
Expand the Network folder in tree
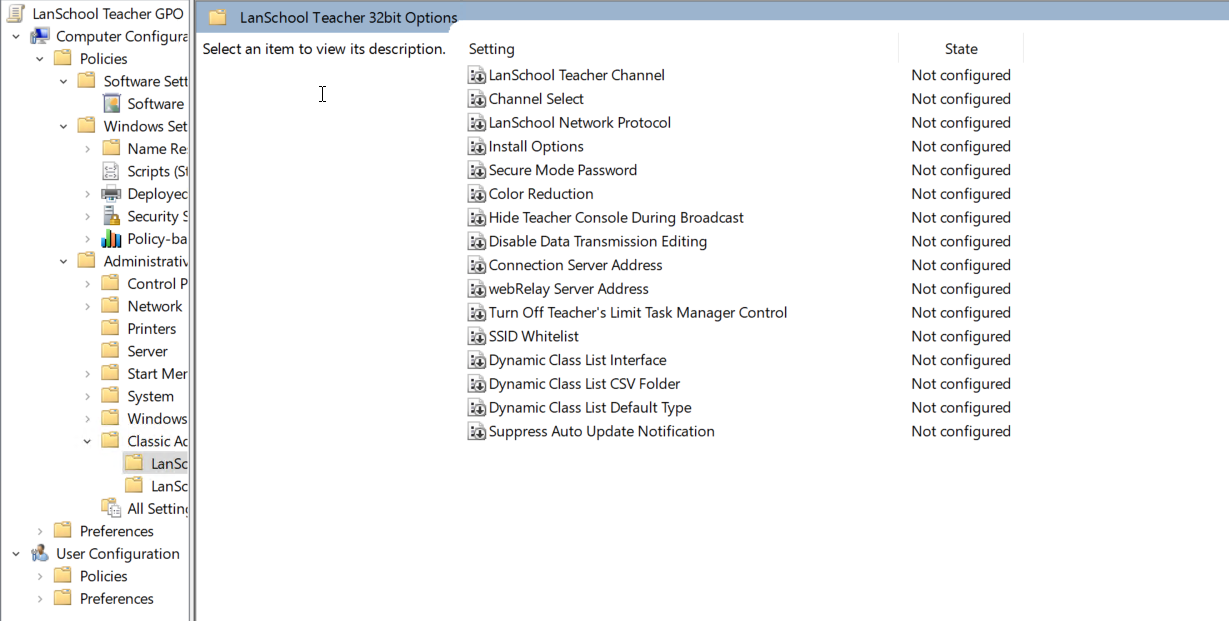pos(88,306)
